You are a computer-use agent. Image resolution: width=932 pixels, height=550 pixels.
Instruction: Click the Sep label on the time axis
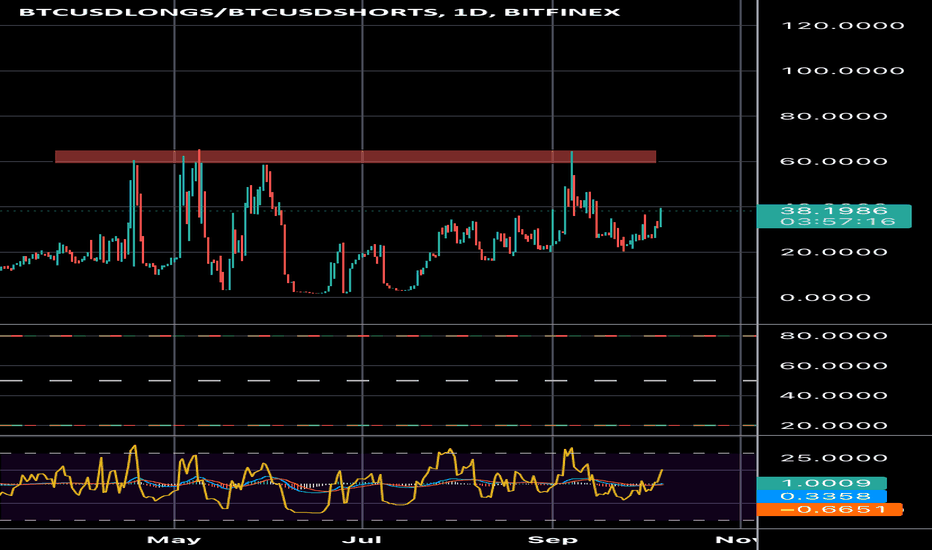(553, 540)
